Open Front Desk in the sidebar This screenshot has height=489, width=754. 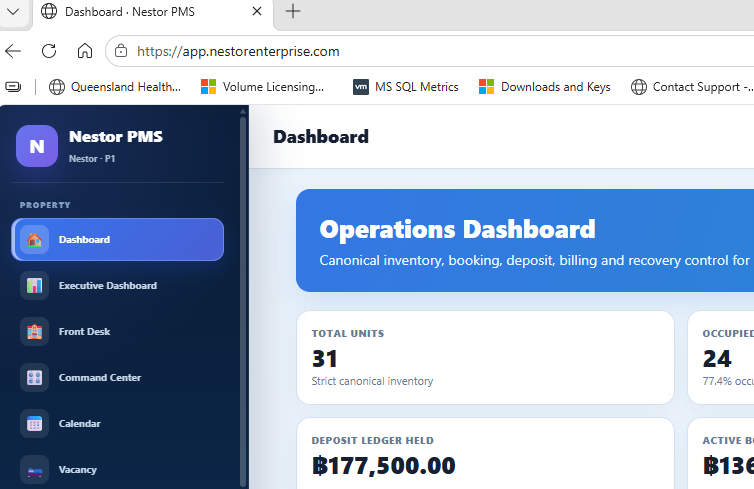[118, 332]
